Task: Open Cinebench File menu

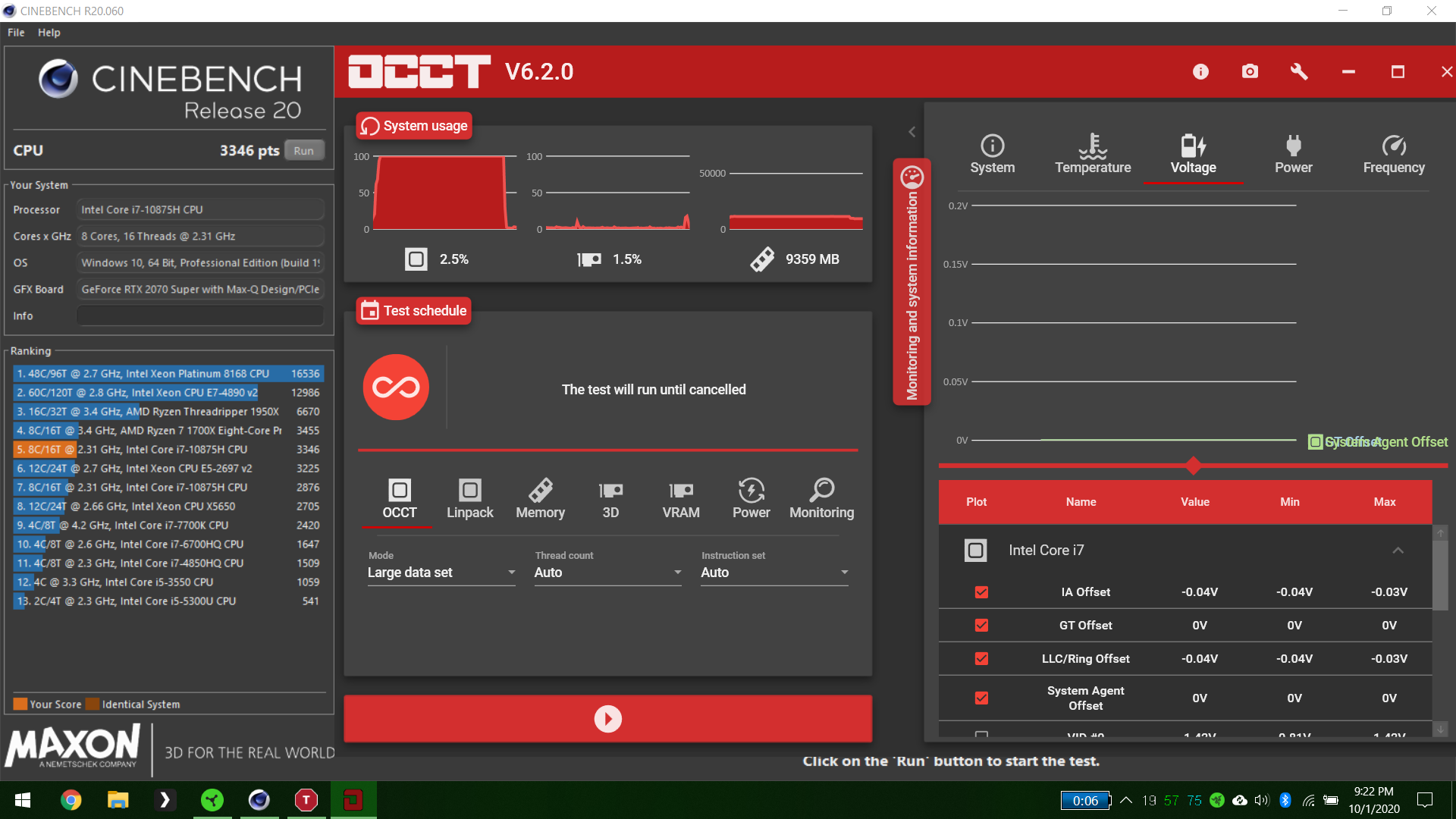Action: point(16,33)
